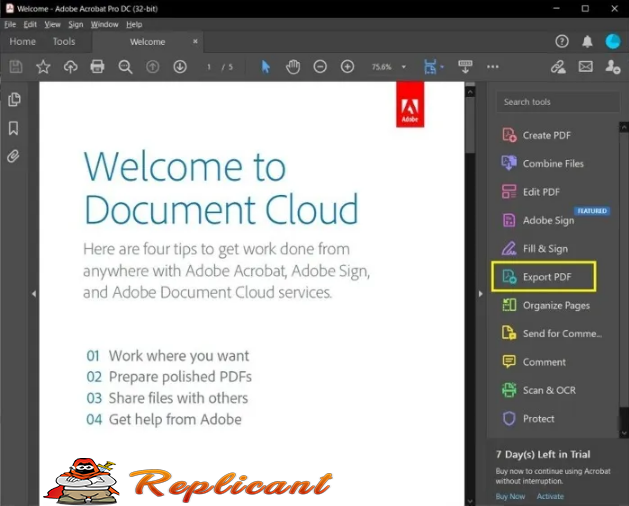Open the Find text magnifier icon
The height and width of the screenshot is (506, 629).
click(125, 67)
